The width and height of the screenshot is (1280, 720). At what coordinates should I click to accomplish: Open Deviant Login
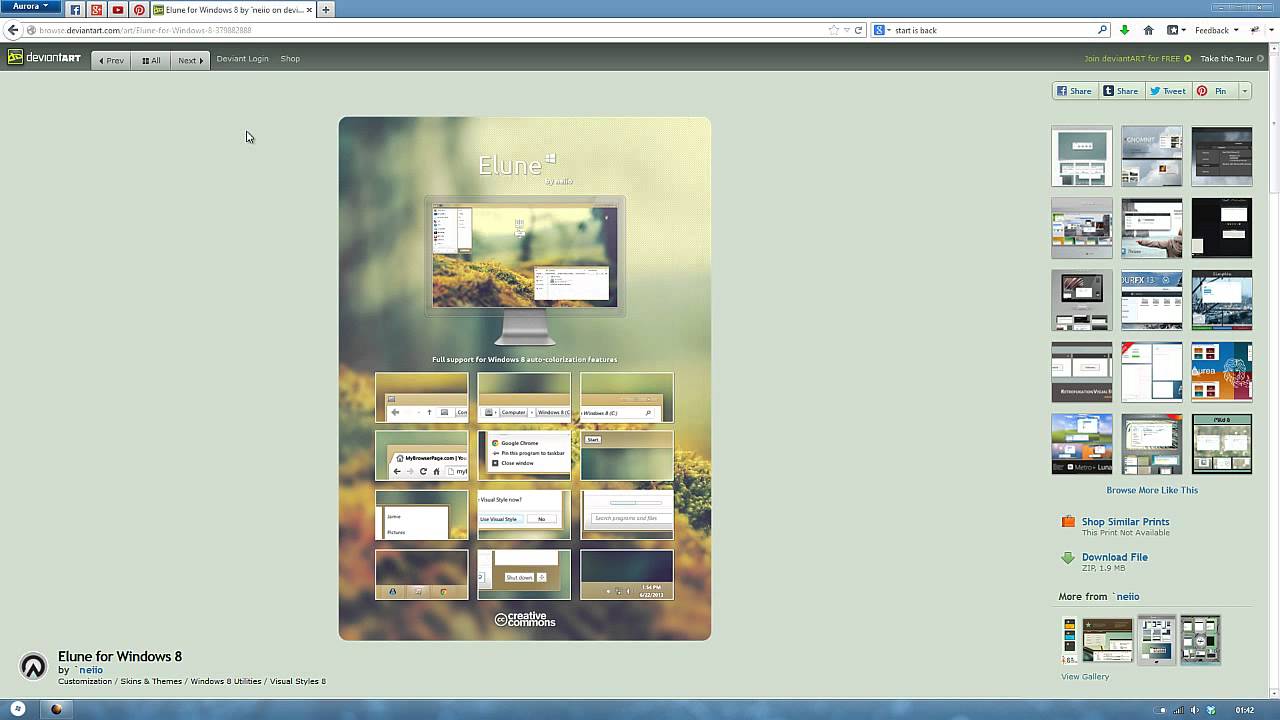(x=242, y=59)
